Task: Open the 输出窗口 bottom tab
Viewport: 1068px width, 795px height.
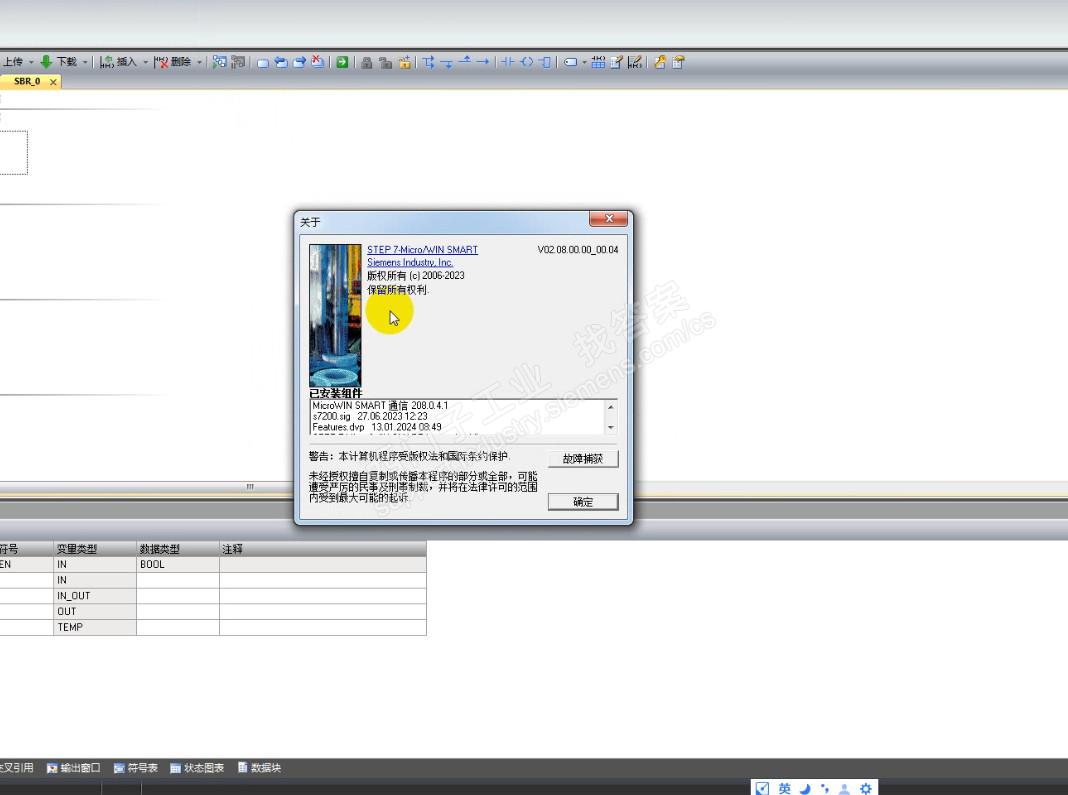Action: click(x=73, y=768)
